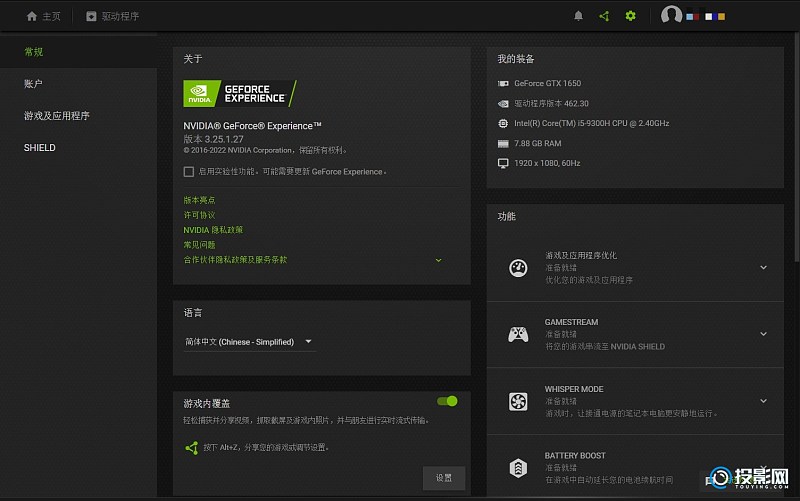Click the 版本 3.25.1.27 text
Screen dimensions: 800x501
click(213, 139)
